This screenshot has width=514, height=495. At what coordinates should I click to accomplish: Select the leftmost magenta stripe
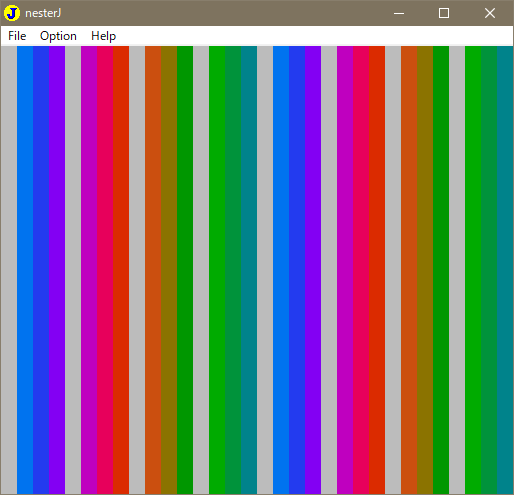(x=89, y=270)
